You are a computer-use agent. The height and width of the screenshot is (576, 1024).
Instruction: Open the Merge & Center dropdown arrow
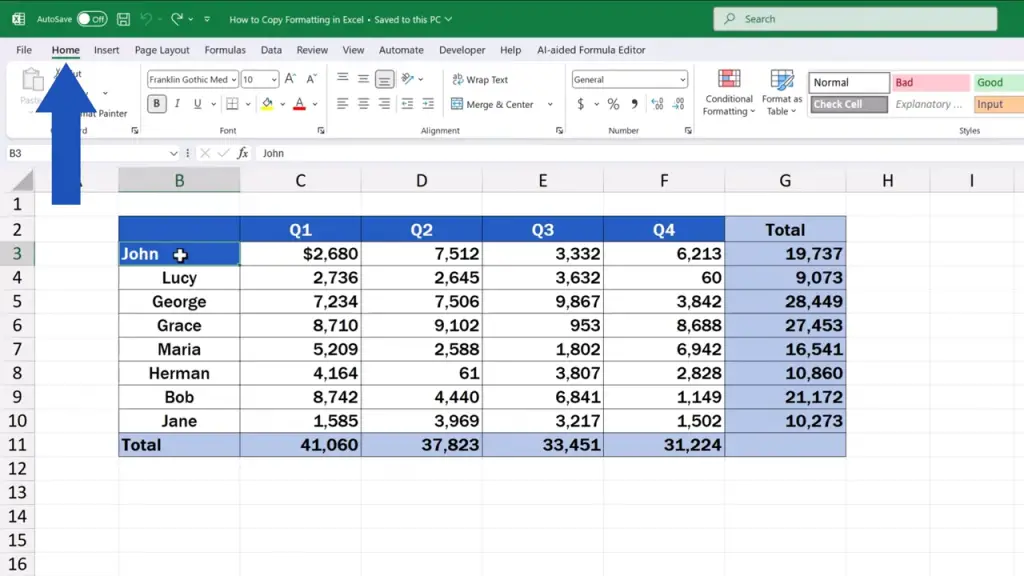pos(550,104)
